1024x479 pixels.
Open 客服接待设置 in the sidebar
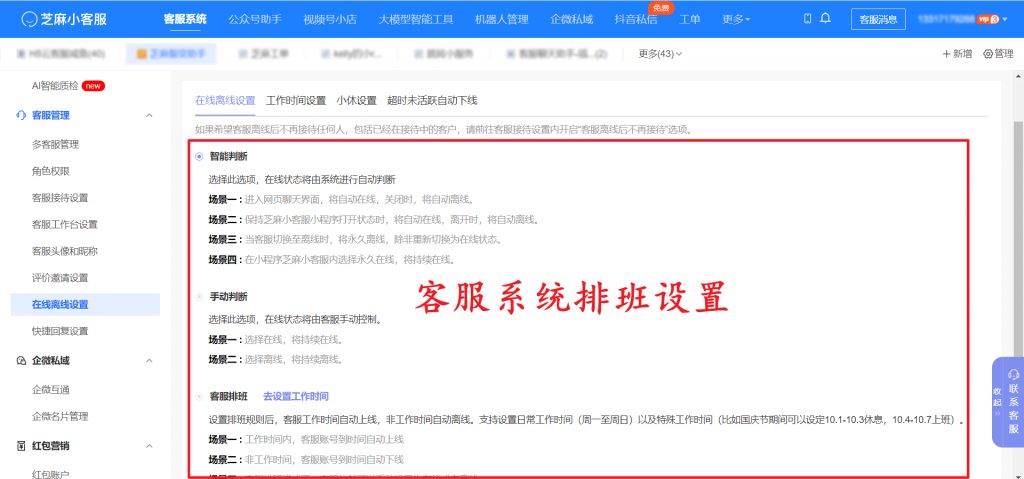[x=60, y=198]
